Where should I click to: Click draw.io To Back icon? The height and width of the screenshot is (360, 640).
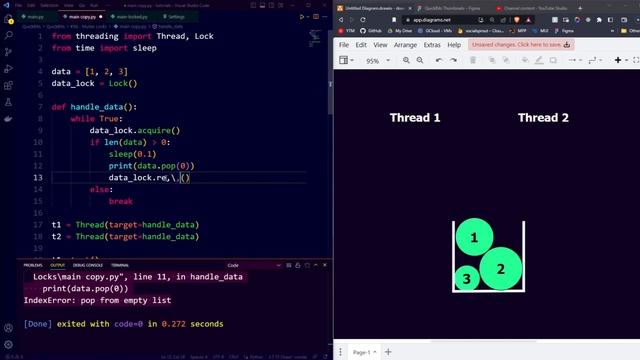point(506,60)
